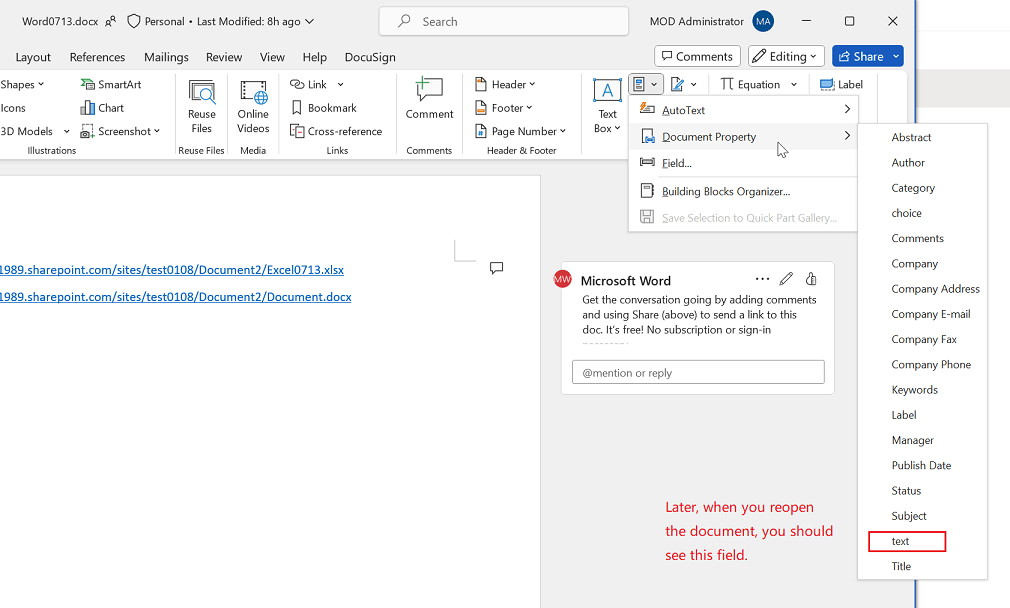Open the Footer options
This screenshot has height=608, width=1010.
click(504, 108)
